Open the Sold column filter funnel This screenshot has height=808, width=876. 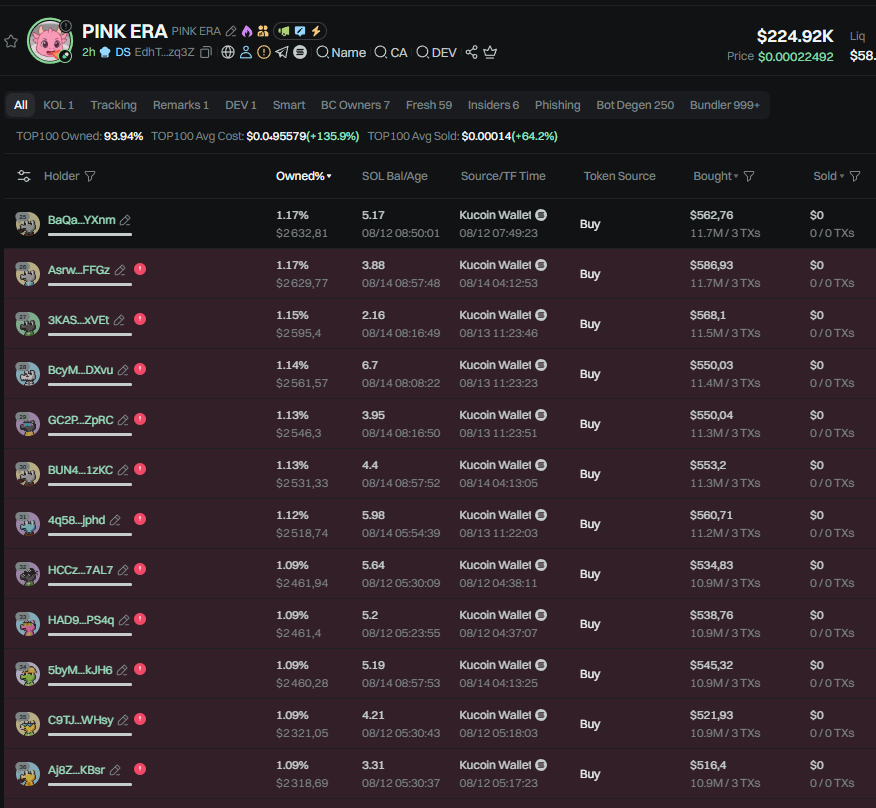(x=855, y=177)
